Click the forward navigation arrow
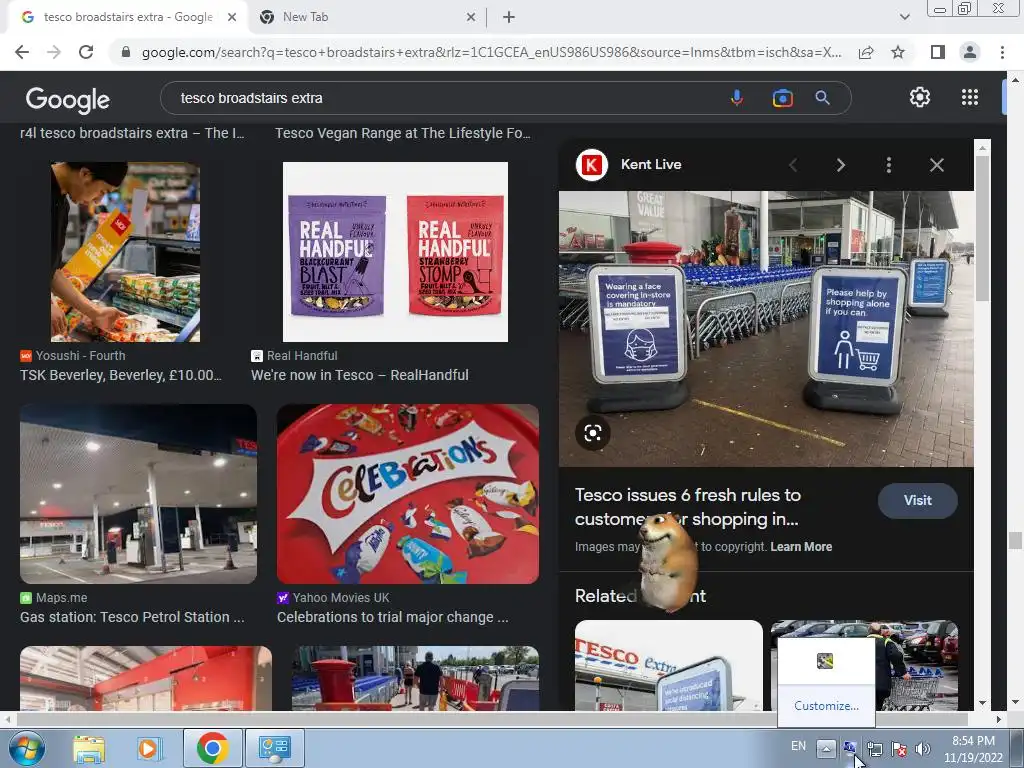 (54, 52)
